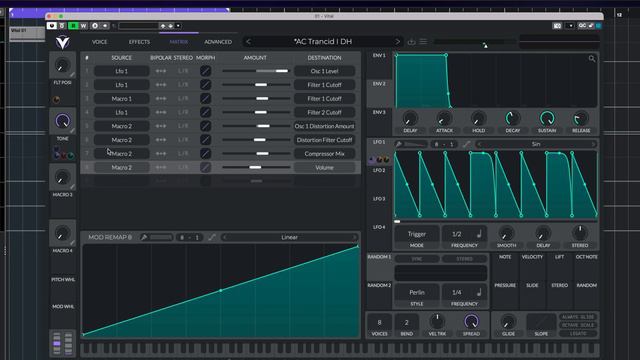
Task: Enable ALWAYS GLIDE option
Action: (578, 317)
